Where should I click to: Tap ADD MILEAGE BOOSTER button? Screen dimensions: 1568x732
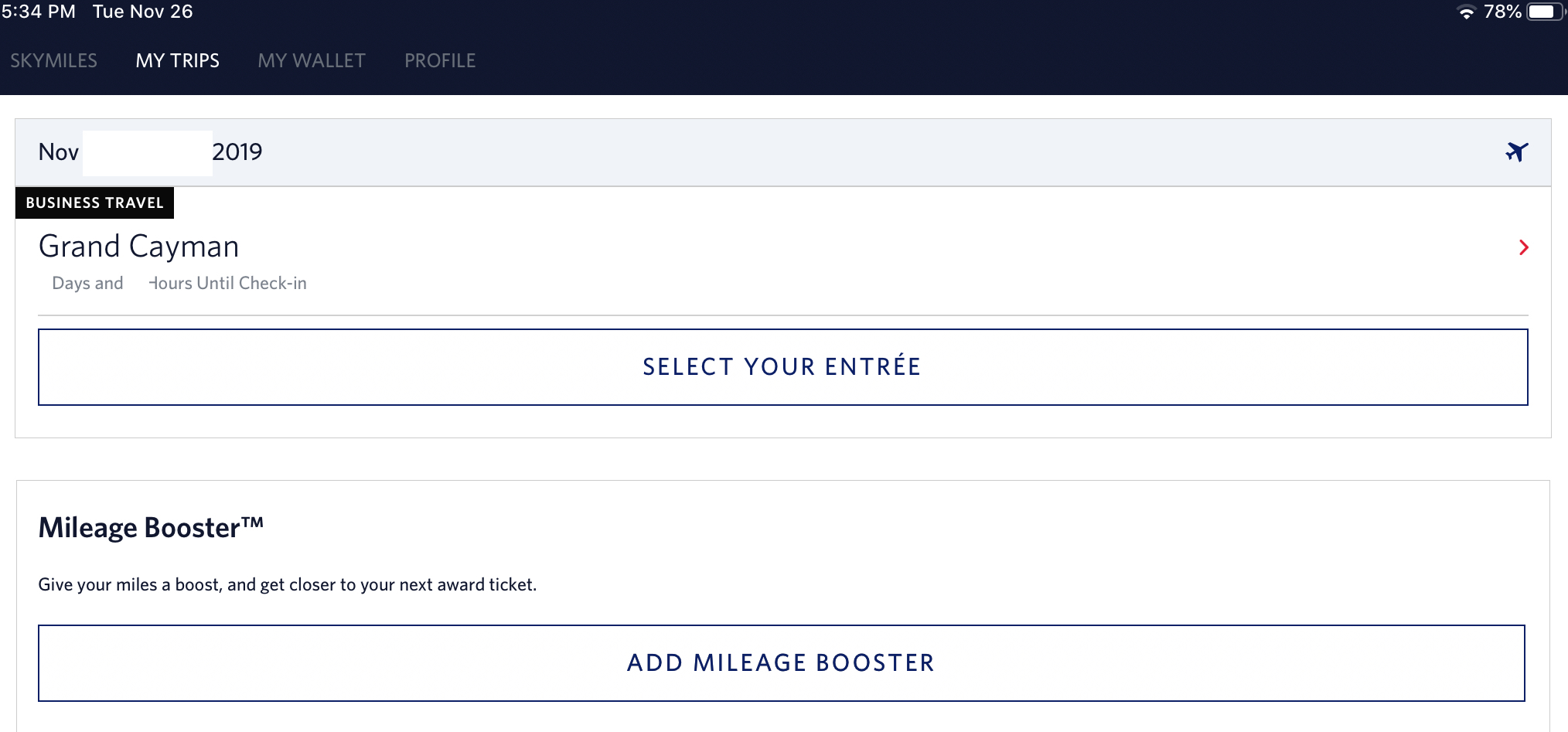pyautogui.click(x=779, y=662)
